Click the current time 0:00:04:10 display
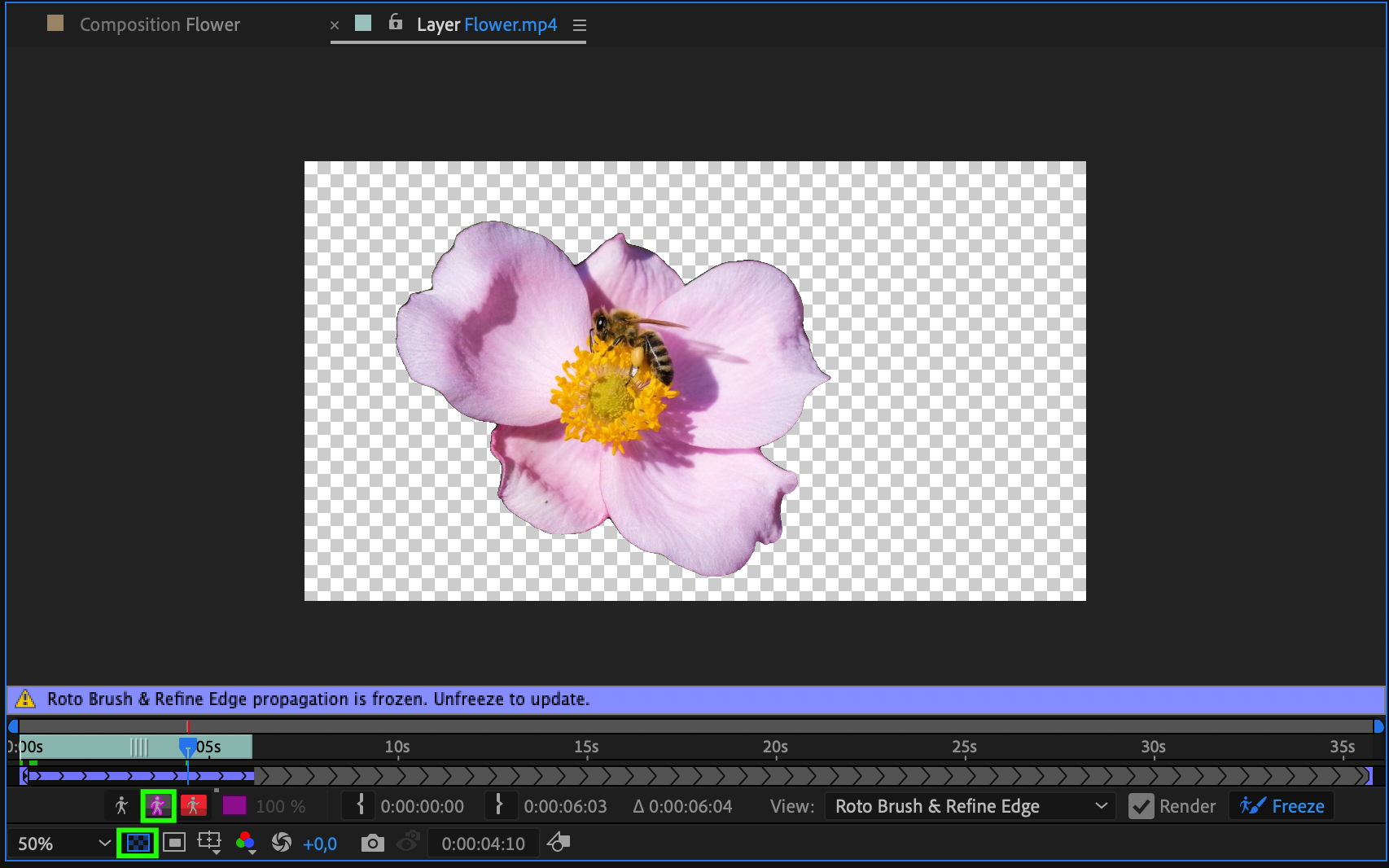 483,844
